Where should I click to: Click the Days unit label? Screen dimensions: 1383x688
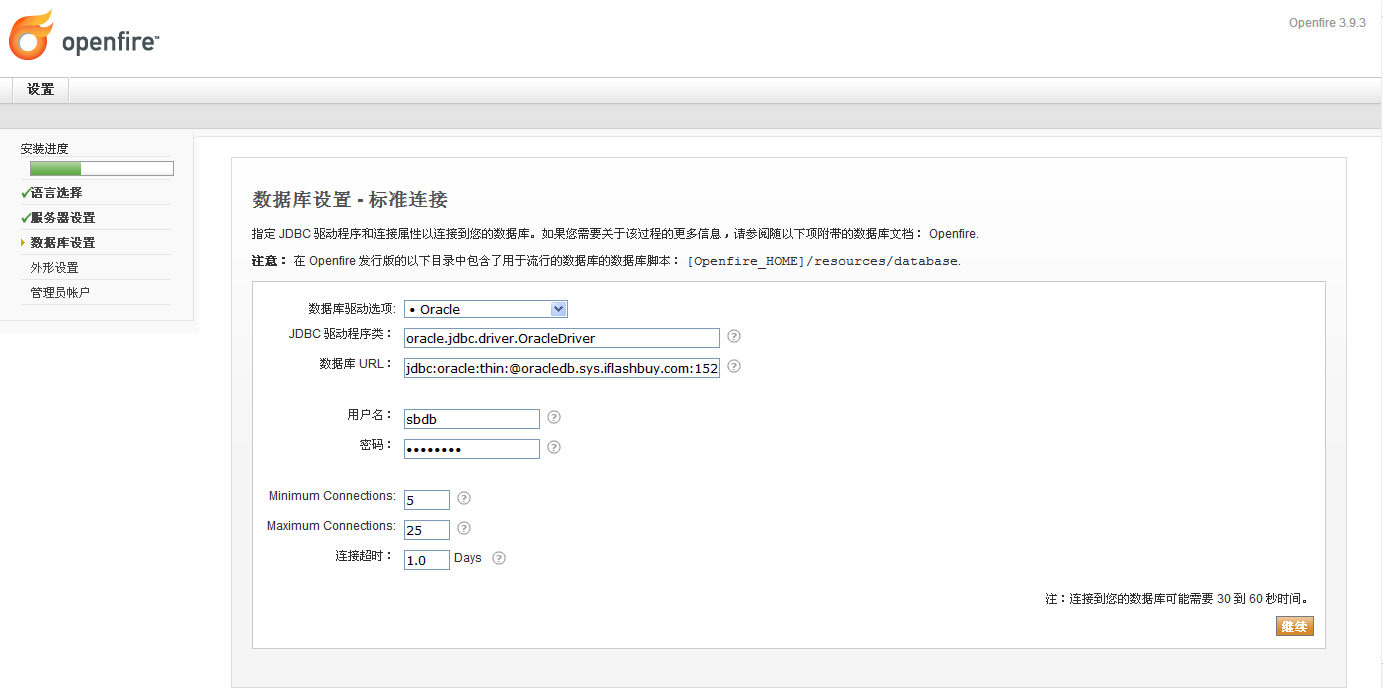(x=468, y=558)
